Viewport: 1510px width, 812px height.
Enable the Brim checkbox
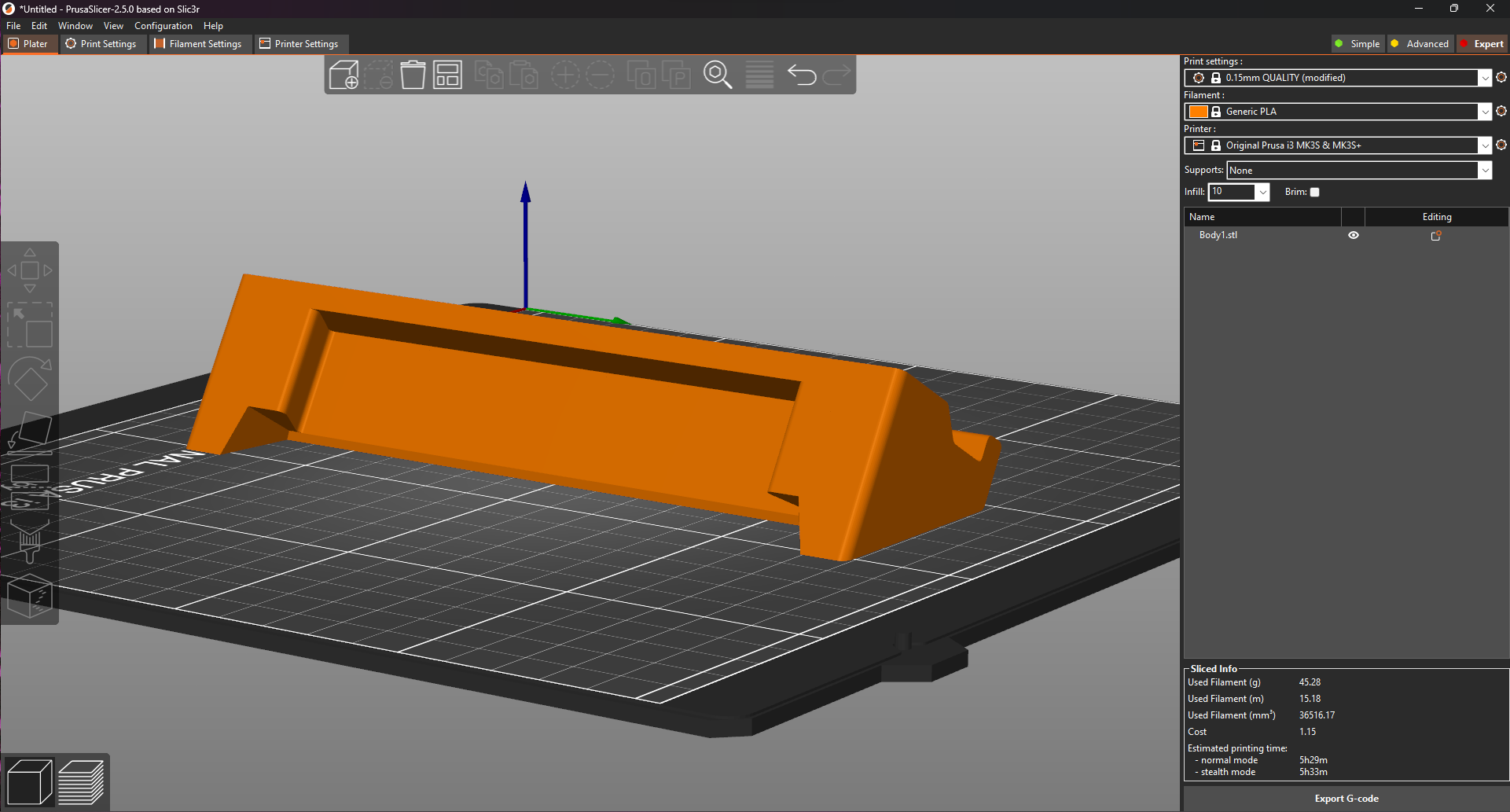(x=1314, y=192)
